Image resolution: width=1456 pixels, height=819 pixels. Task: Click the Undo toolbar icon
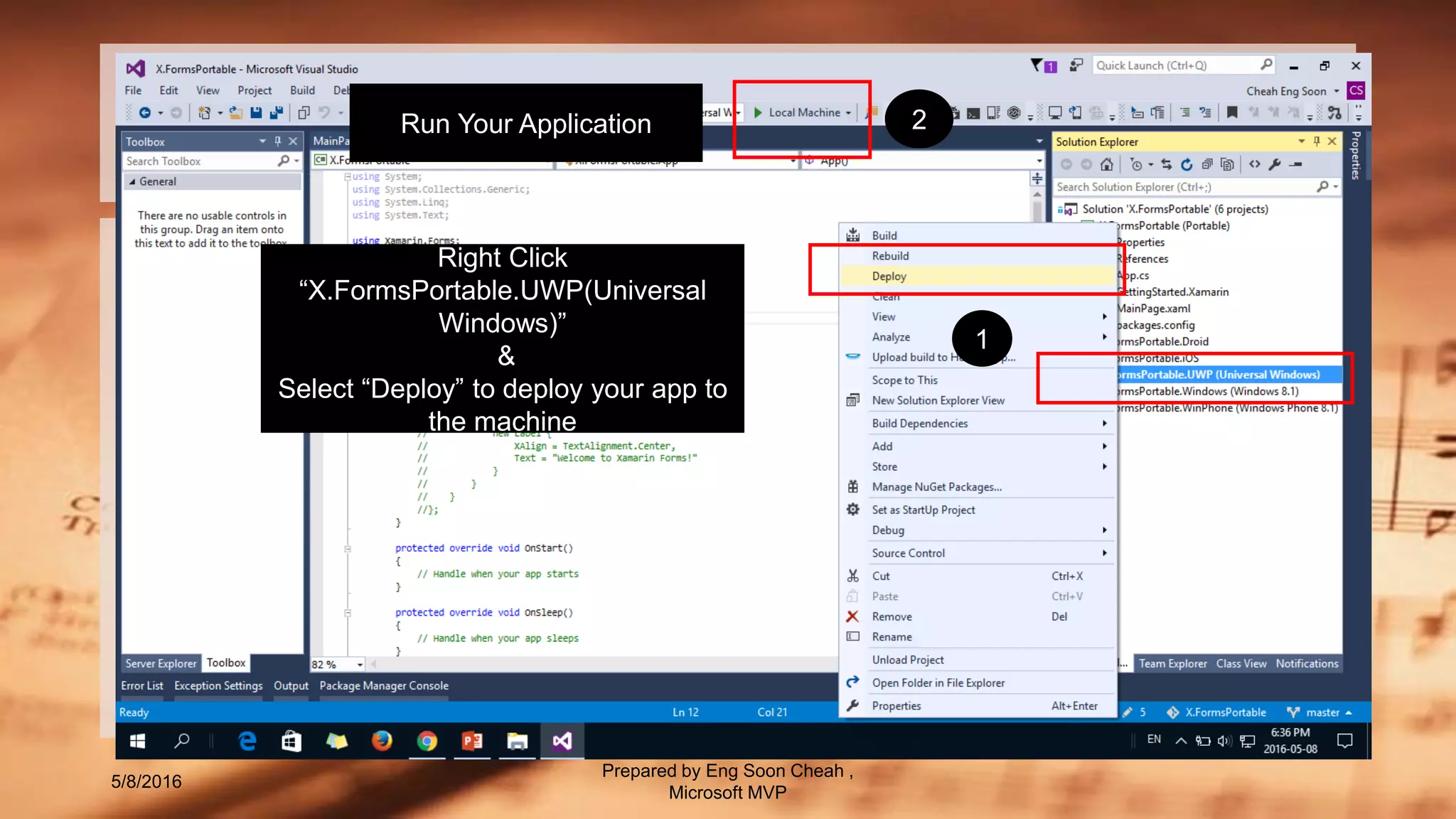[324, 112]
